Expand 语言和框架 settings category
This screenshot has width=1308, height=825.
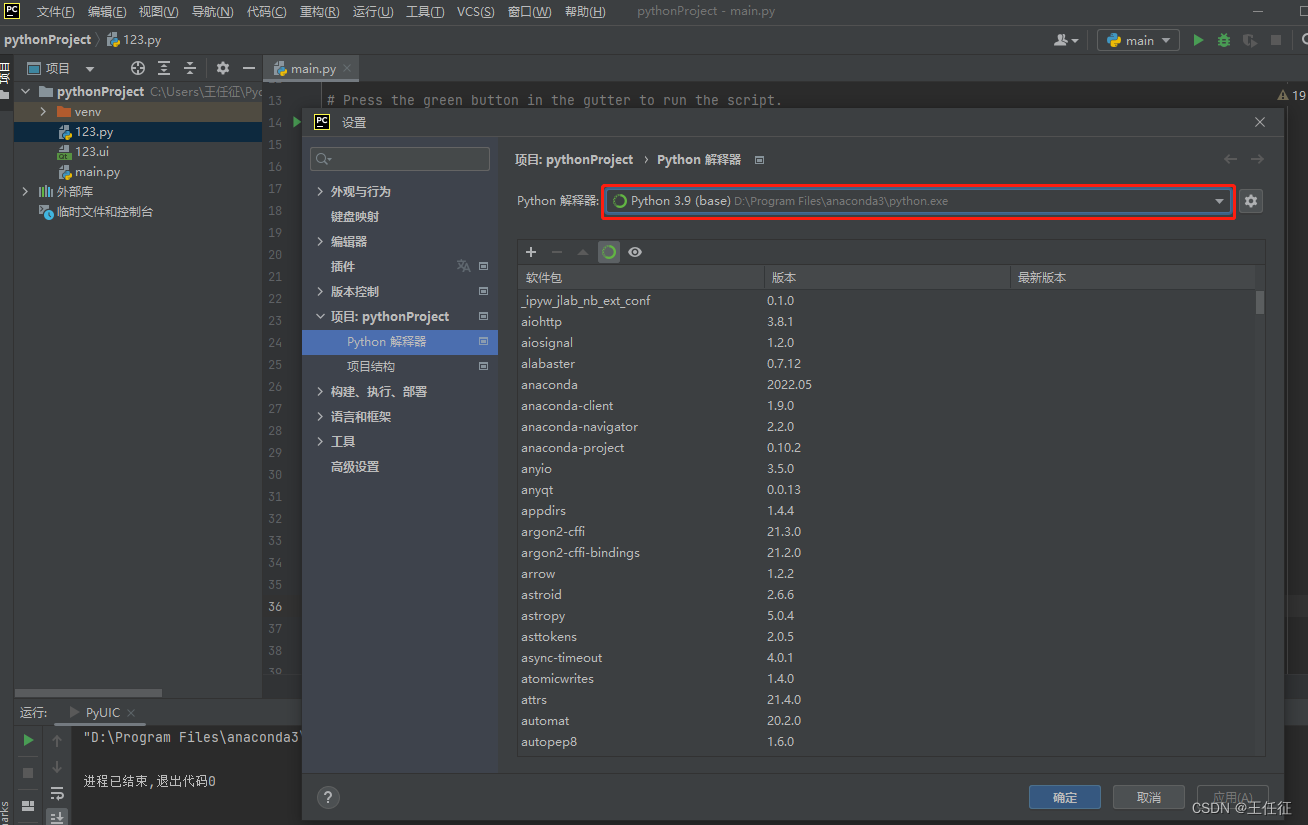320,416
